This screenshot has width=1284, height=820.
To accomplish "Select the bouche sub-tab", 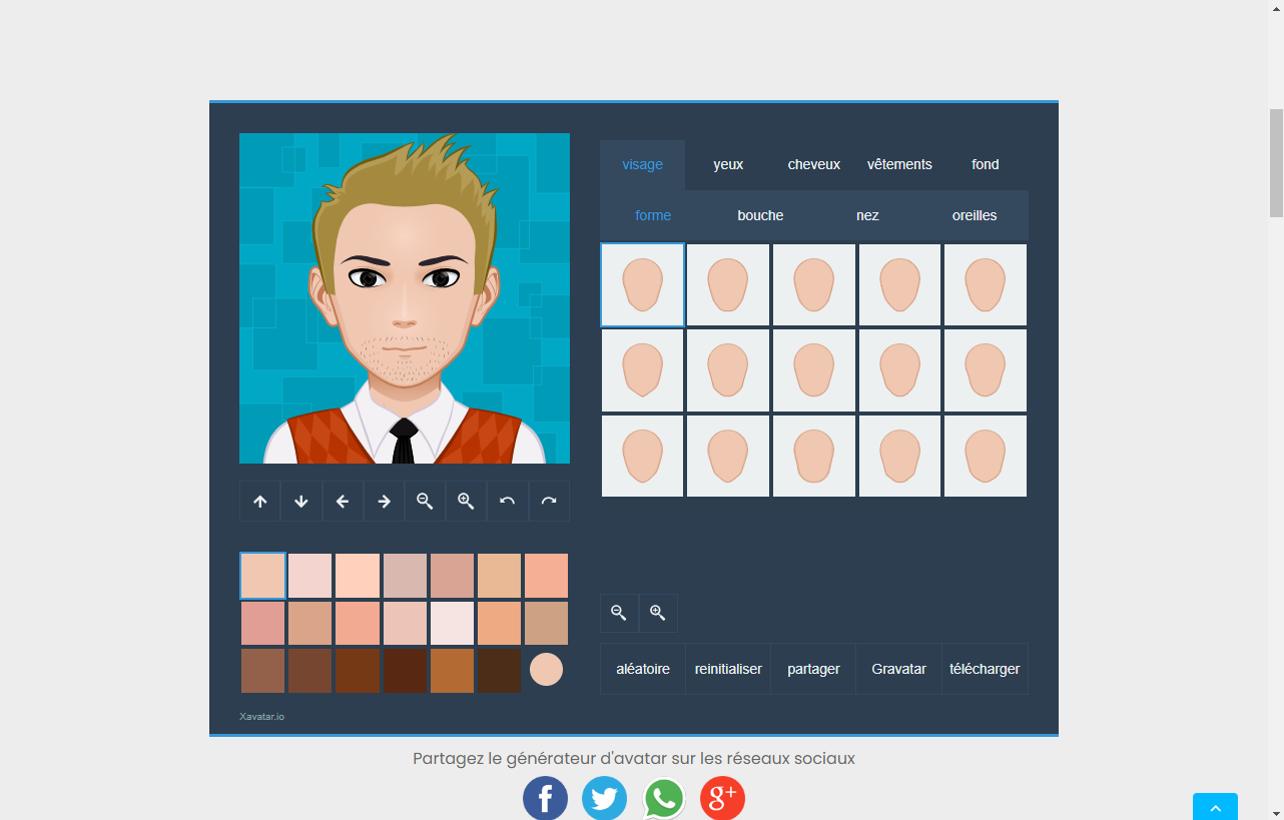I will pyautogui.click(x=760, y=215).
